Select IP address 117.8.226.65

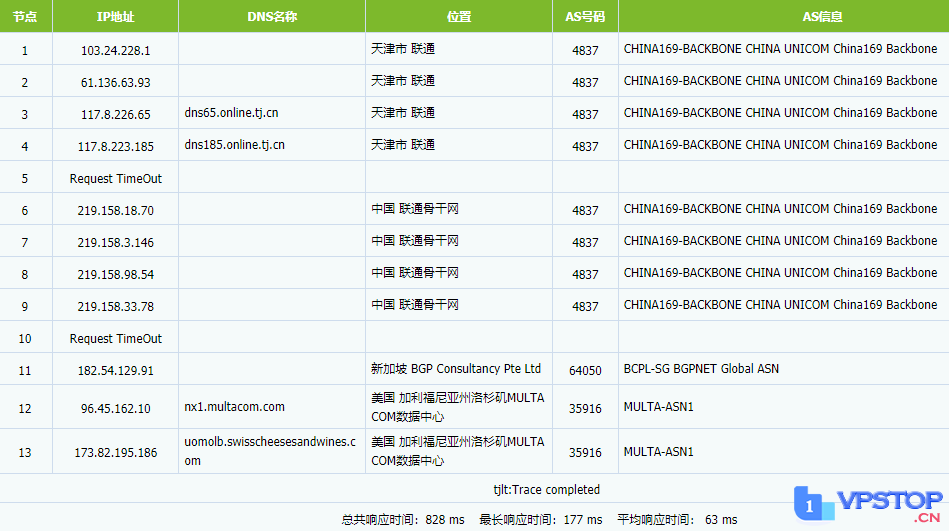pyautogui.click(x=116, y=114)
